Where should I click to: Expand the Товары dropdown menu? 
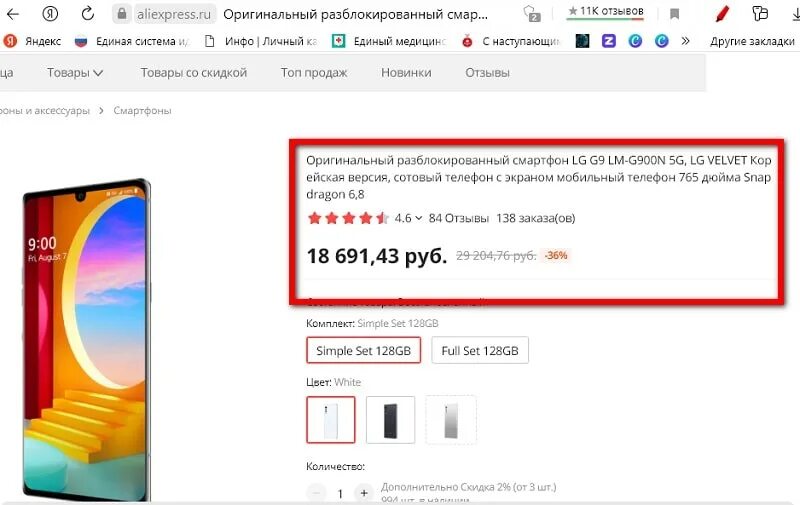coord(75,73)
